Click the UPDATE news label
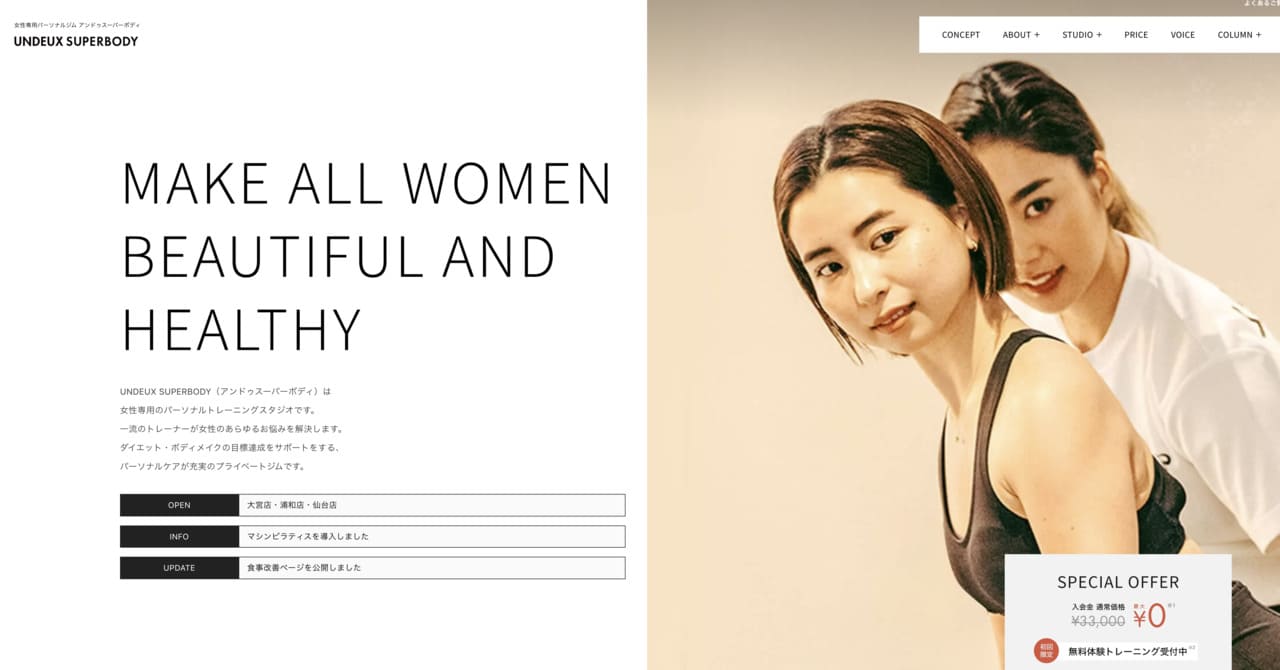Viewport: 1280px width, 670px height. (179, 568)
